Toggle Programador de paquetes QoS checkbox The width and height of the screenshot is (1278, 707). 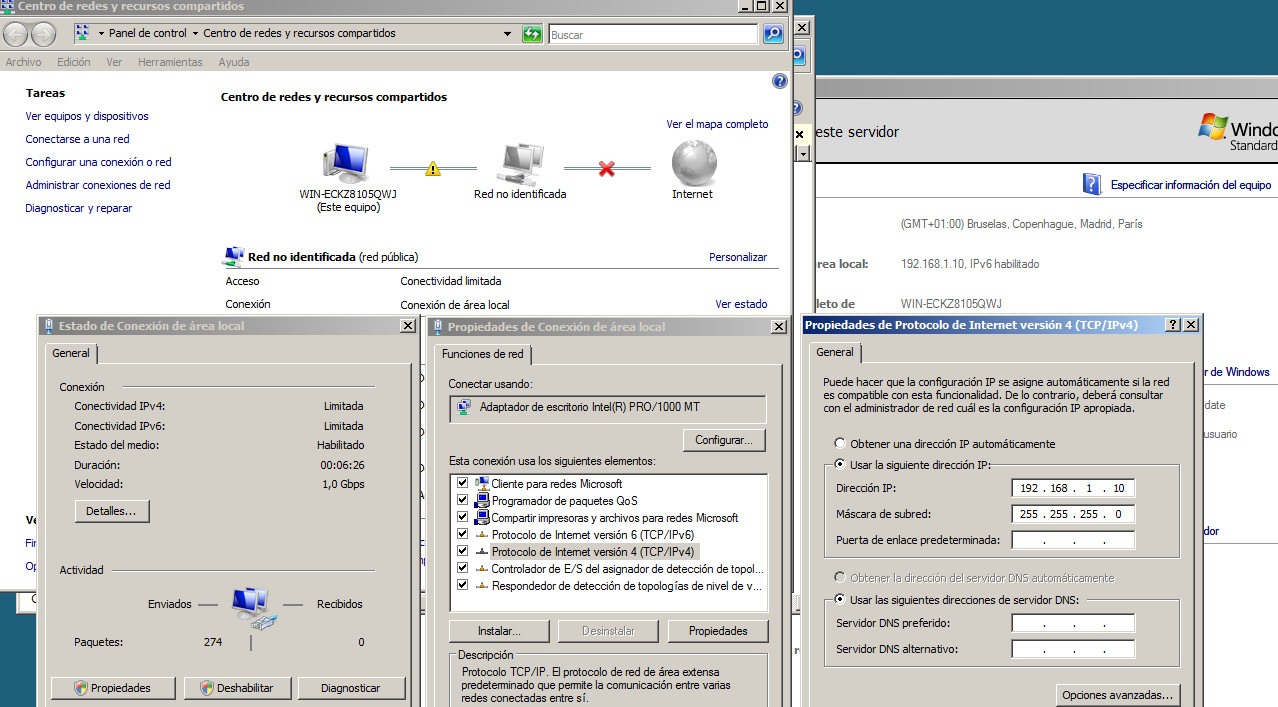tap(462, 501)
